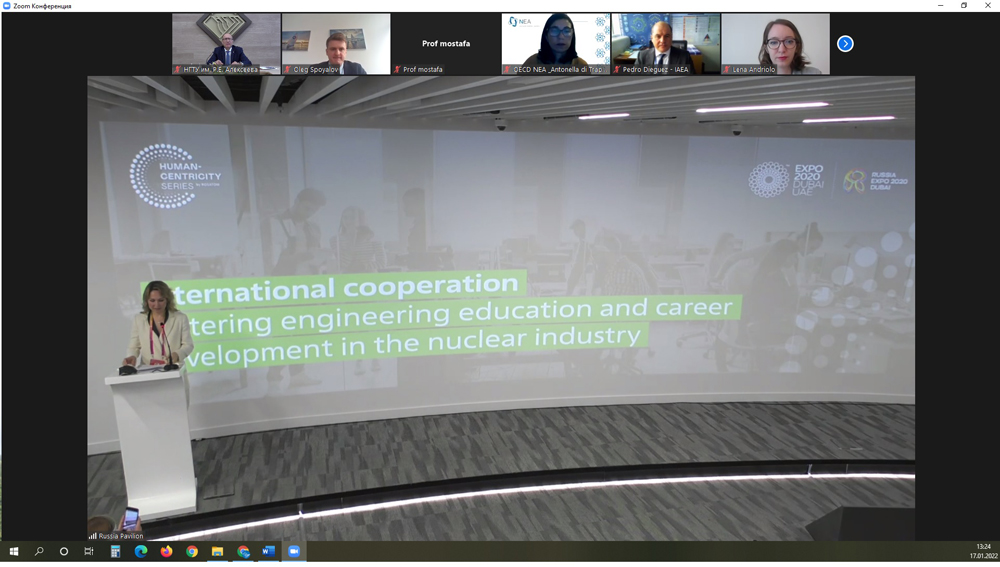Launch Firefox from the taskbar
Screen dimensions: 1000x567
click(166, 551)
